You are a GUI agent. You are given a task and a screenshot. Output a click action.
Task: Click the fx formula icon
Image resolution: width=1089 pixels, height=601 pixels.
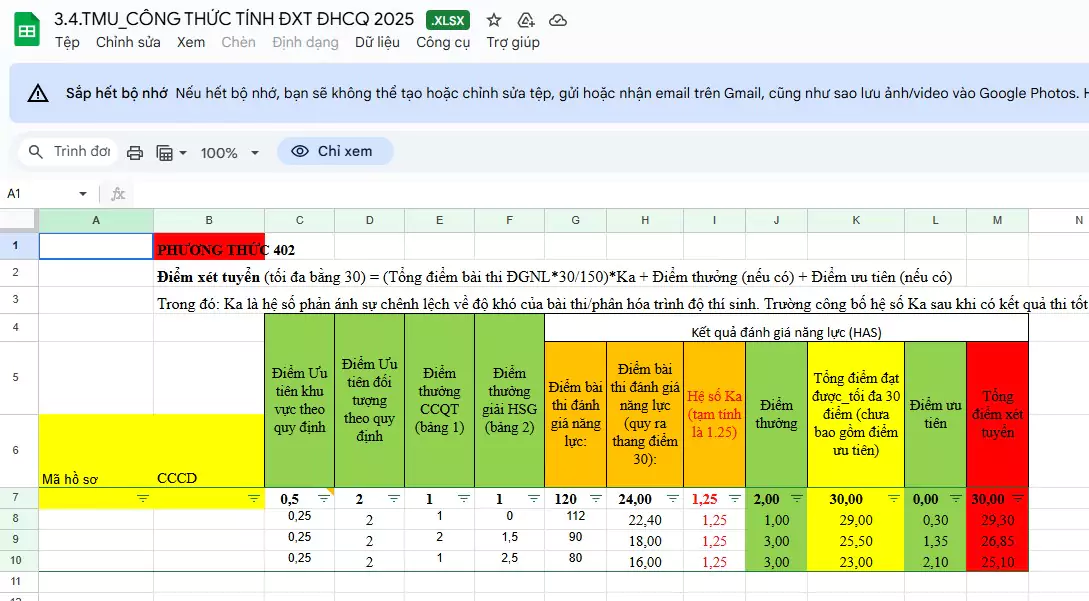[x=117, y=193]
